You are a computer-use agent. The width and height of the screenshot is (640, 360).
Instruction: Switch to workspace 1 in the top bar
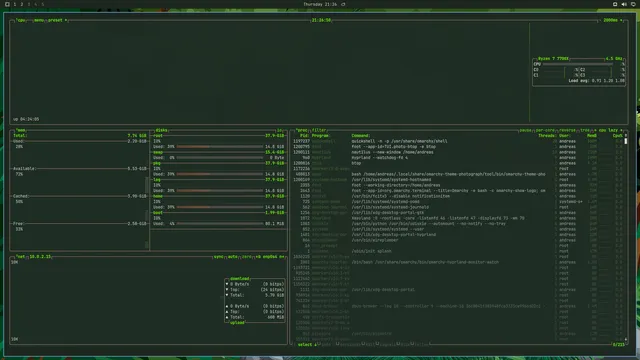15,4
